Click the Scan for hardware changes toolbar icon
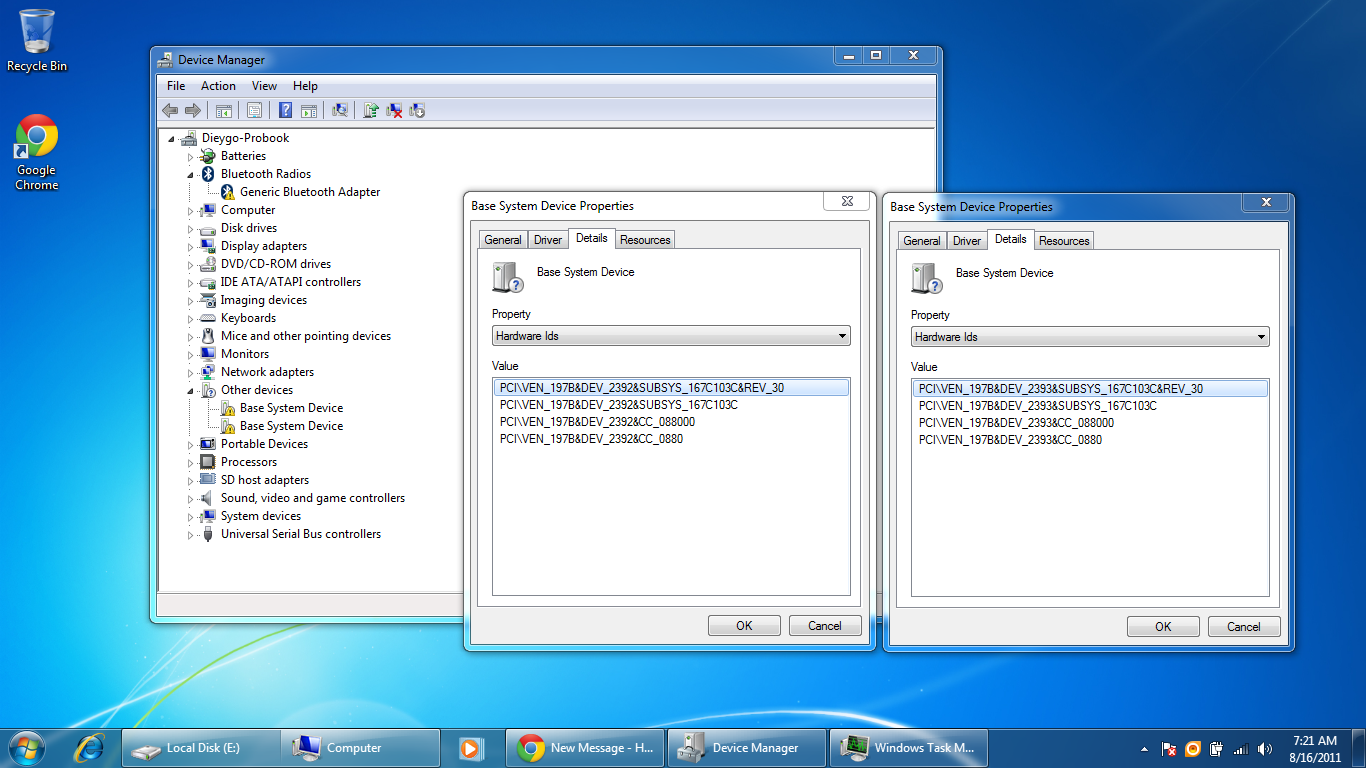Image resolution: width=1366 pixels, height=768 pixels. pyautogui.click(x=340, y=111)
